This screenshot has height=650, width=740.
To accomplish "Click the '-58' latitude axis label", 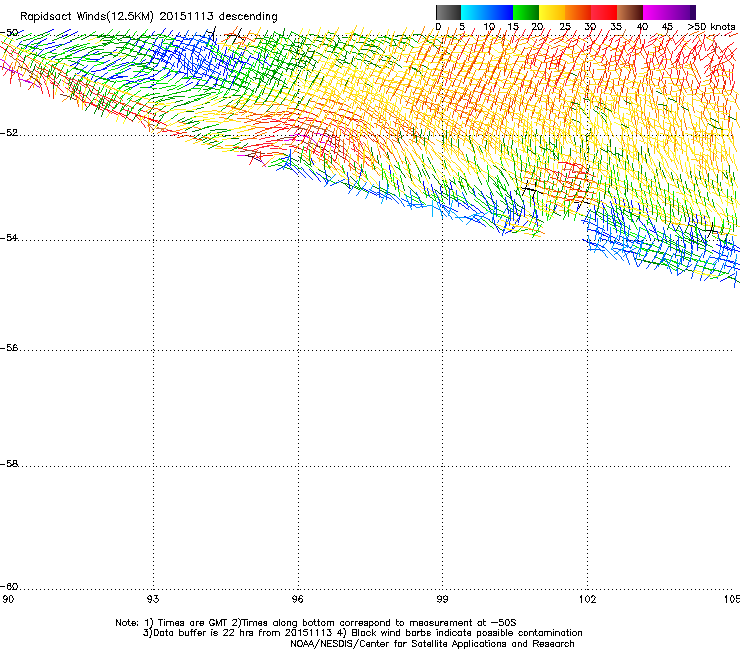I will pos(9,464).
